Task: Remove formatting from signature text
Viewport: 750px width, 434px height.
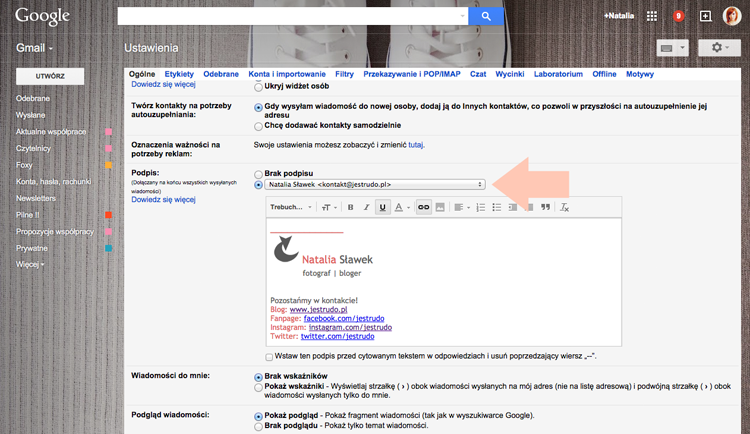Action: [x=564, y=207]
